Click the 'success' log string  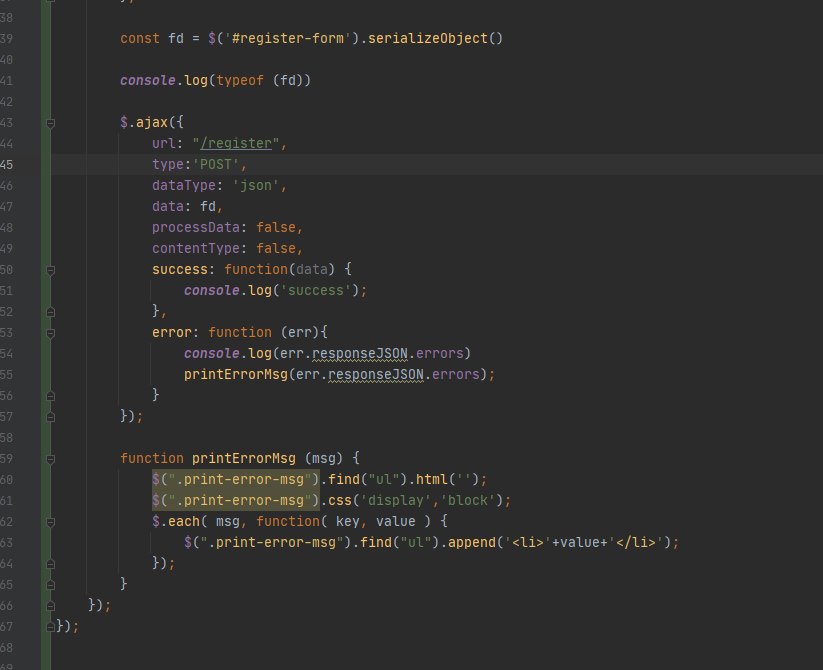coord(315,290)
